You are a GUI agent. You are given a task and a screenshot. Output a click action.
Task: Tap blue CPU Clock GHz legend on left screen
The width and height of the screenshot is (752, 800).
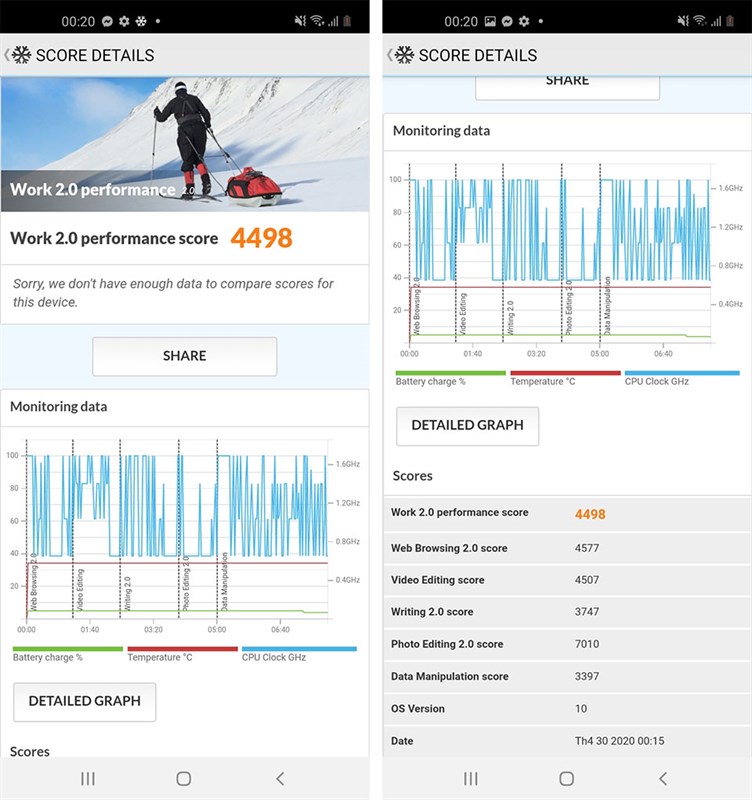pyautogui.click(x=299, y=654)
